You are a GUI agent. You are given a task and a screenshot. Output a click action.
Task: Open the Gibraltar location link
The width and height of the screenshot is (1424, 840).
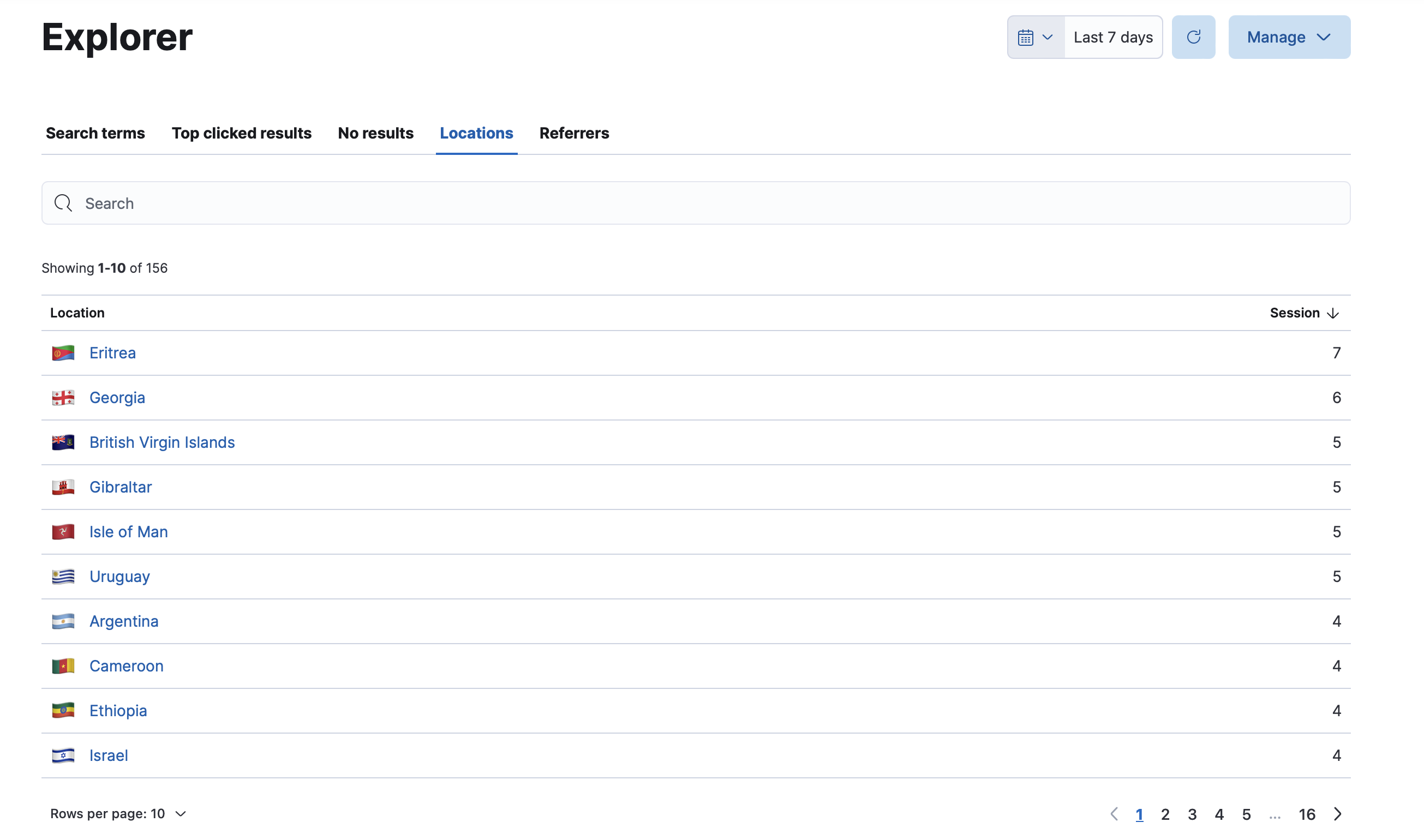tap(120, 486)
